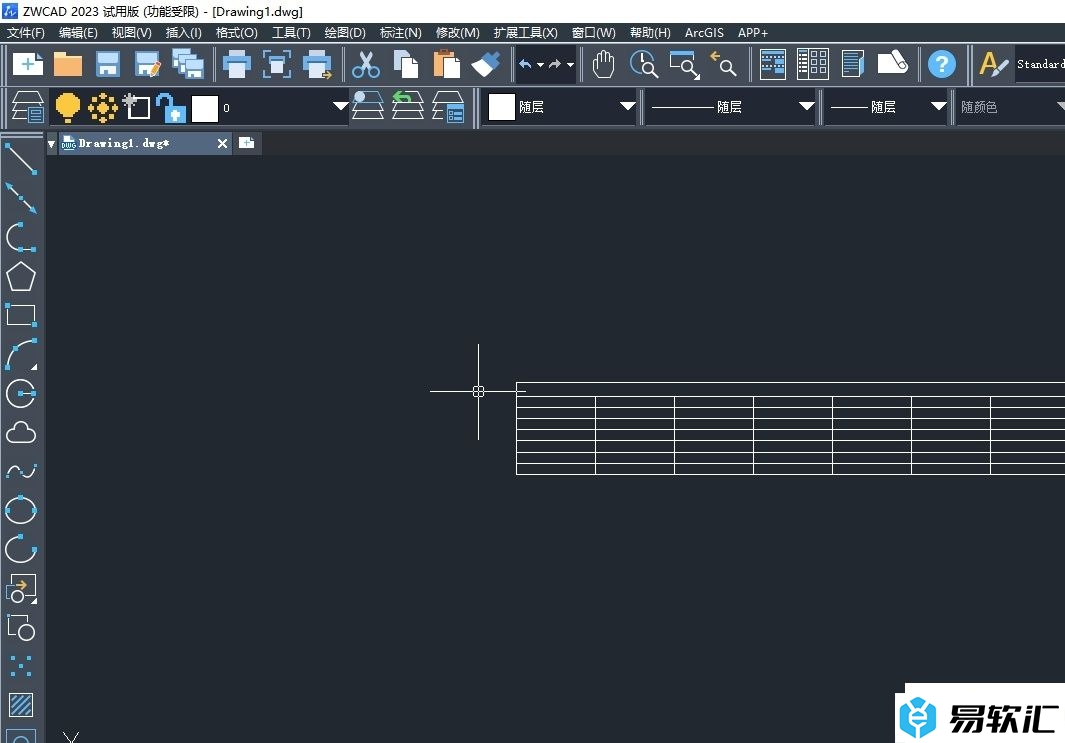
Task: Open the File menu
Action: (x=26, y=33)
